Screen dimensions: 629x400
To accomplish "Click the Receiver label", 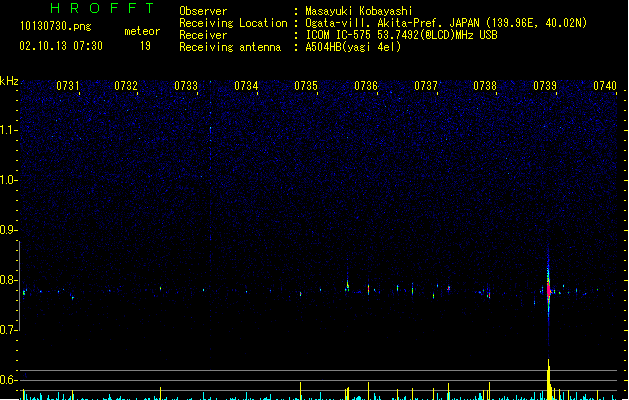I will click(x=203, y=35).
